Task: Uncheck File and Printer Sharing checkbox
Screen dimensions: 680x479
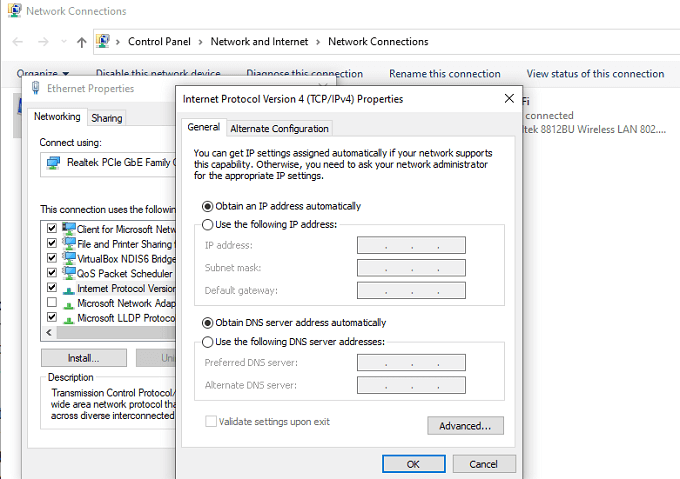Action: 52,244
